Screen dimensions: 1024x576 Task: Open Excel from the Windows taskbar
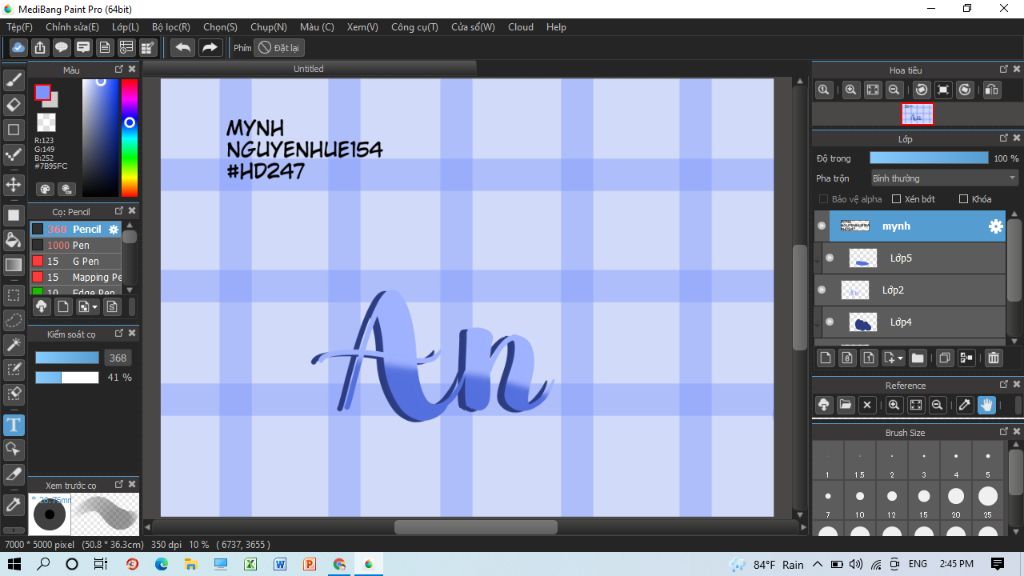click(x=250, y=564)
